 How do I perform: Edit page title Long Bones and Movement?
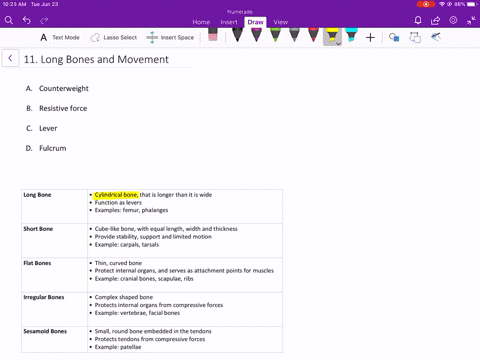[96, 59]
